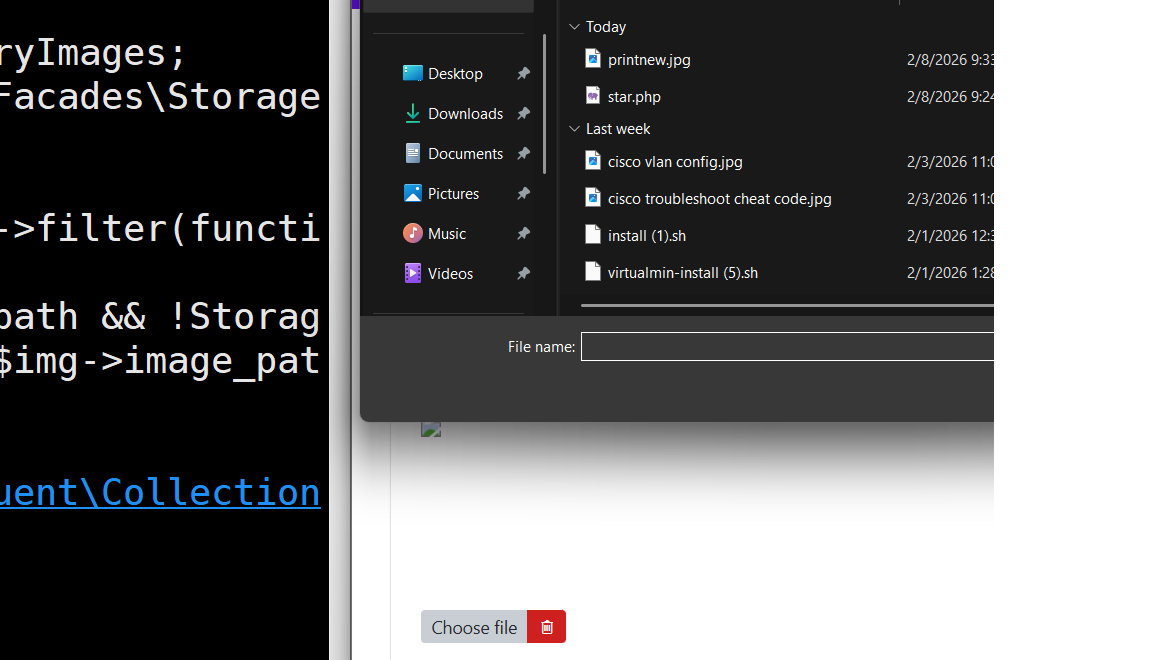Select the printnew.jpg file
The image size is (1152, 660).
pos(648,60)
